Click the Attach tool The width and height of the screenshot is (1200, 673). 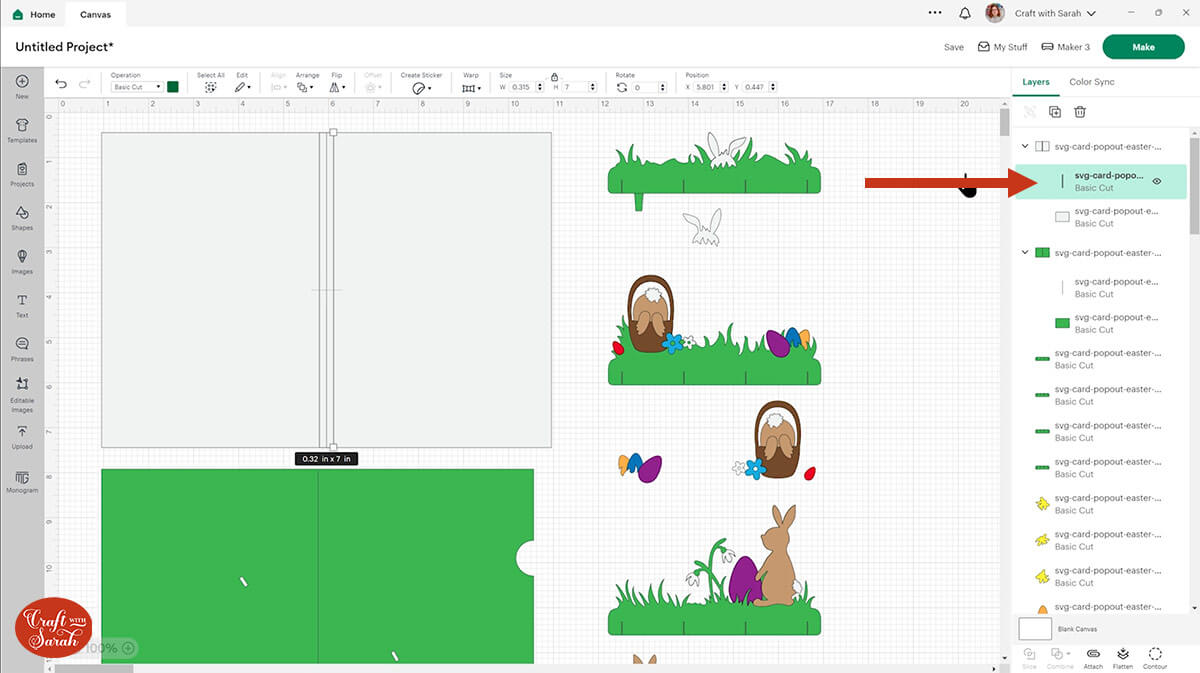1093,657
